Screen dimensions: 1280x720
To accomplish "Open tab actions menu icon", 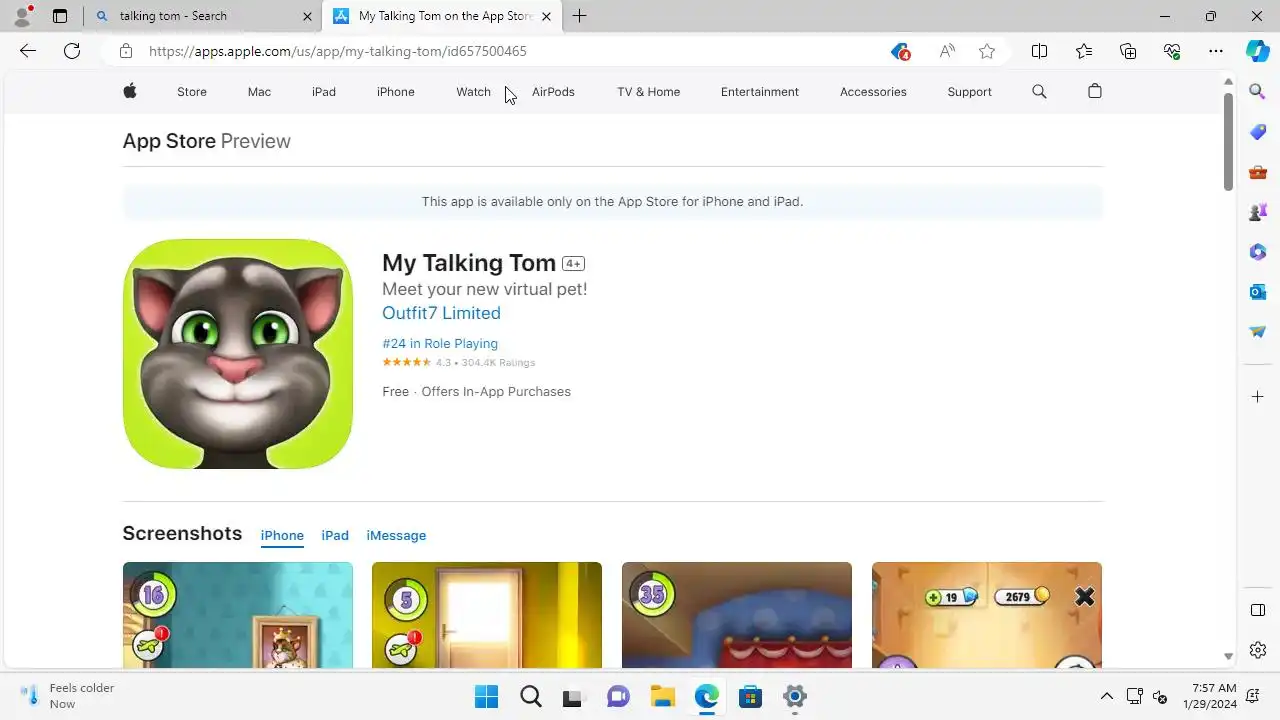I will pyautogui.click(x=60, y=16).
